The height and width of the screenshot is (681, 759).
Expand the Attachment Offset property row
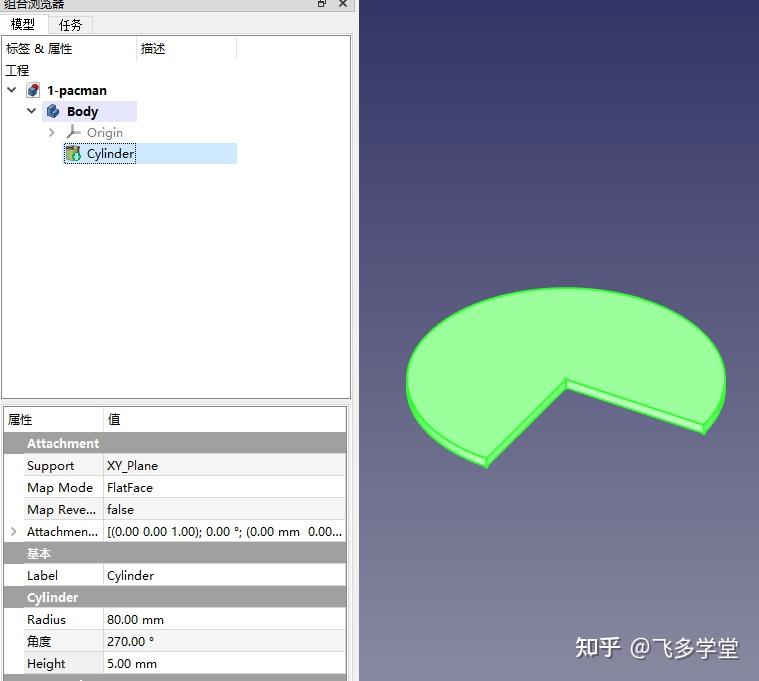(14, 531)
